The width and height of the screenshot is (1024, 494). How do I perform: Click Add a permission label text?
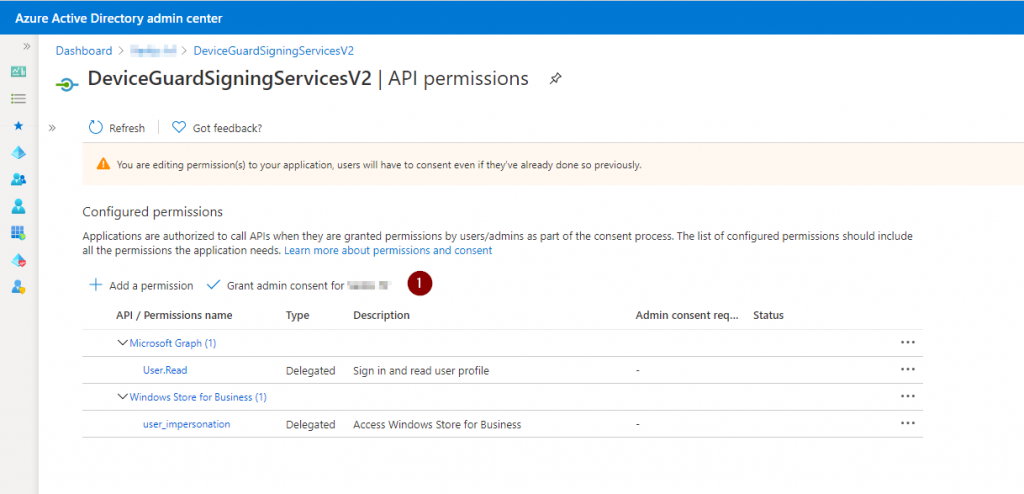(152, 286)
